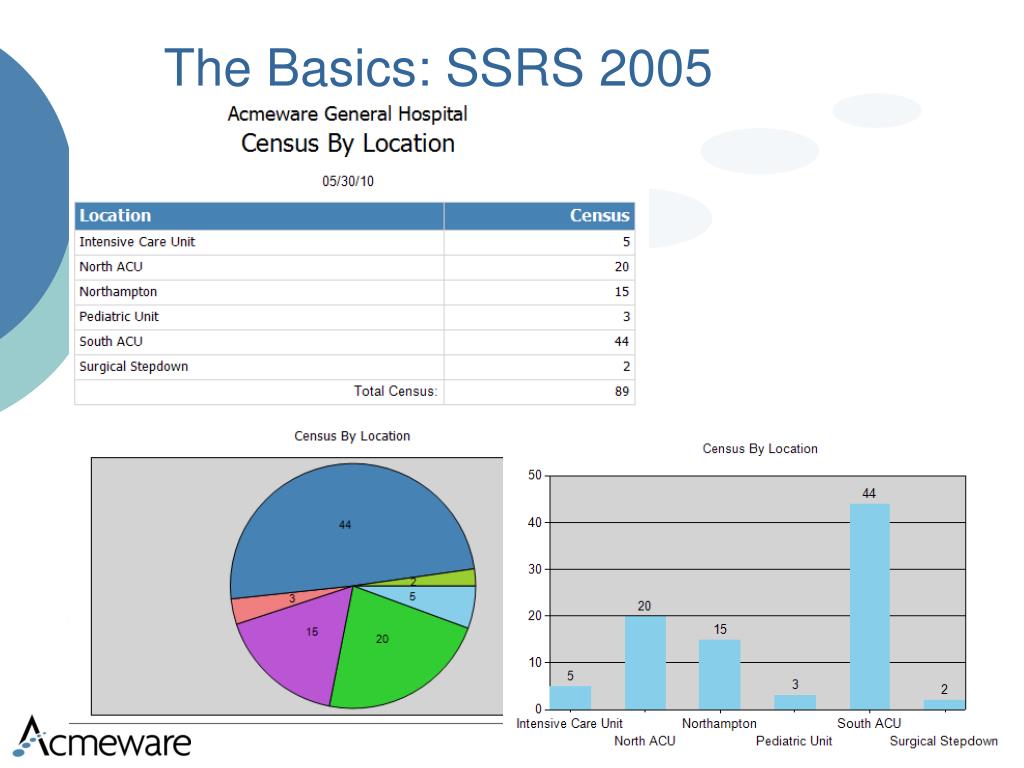Click the 44 data label above South ACU bar
The width and height of the screenshot is (1024, 768).
coord(869,494)
